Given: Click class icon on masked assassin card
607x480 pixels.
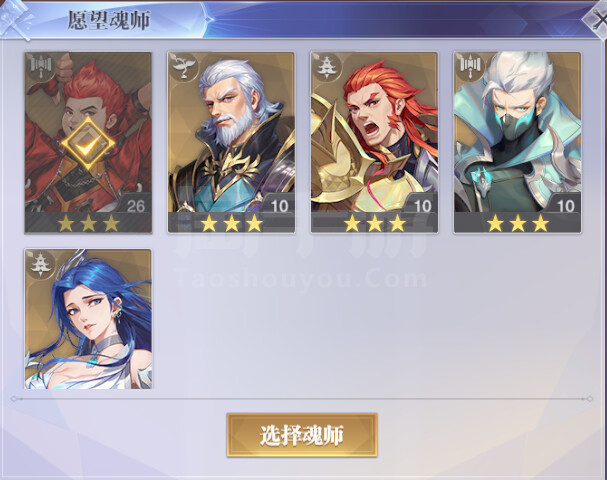Looking at the screenshot, I should coord(469,67).
